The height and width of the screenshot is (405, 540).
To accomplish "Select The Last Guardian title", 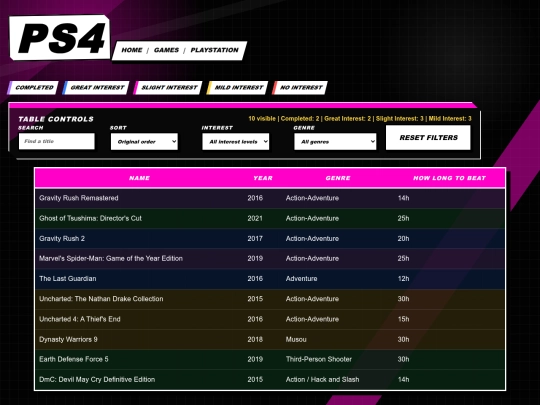I will click(x=68, y=279).
